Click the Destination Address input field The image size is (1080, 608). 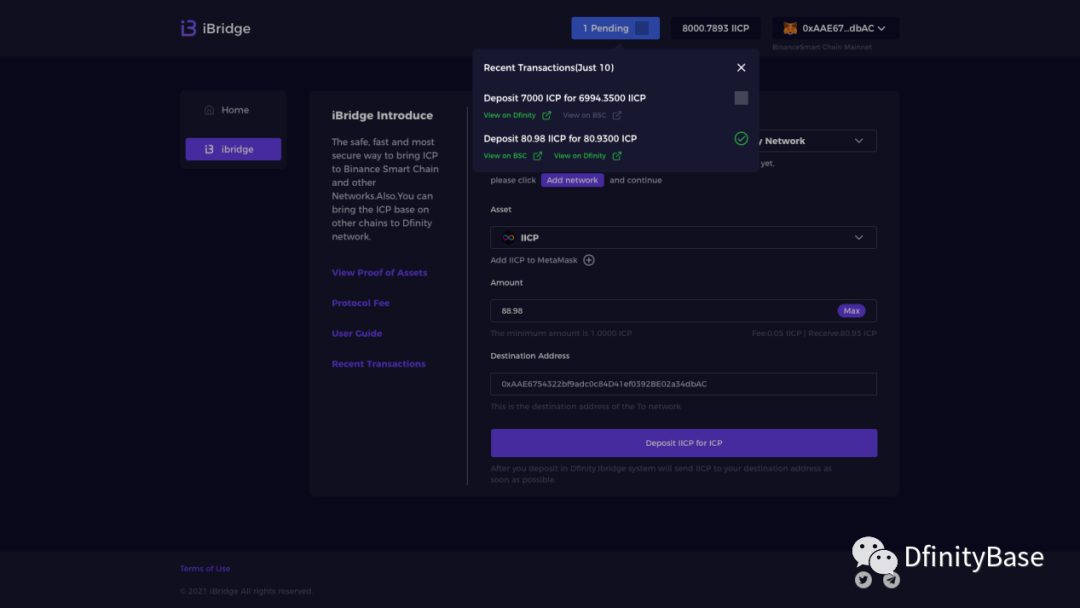click(683, 384)
